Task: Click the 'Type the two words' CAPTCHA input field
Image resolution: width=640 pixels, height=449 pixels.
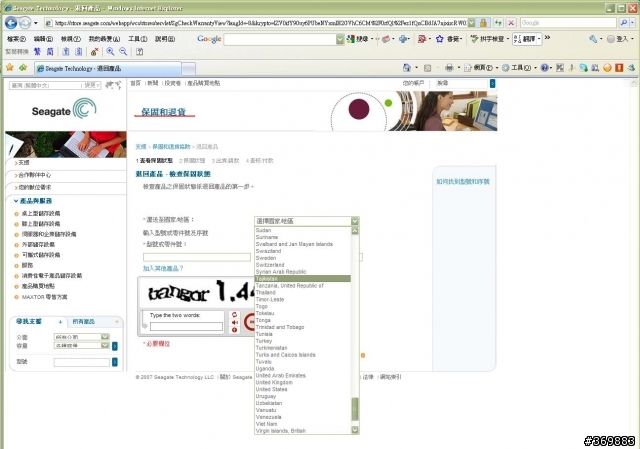Action: pyautogui.click(x=186, y=327)
